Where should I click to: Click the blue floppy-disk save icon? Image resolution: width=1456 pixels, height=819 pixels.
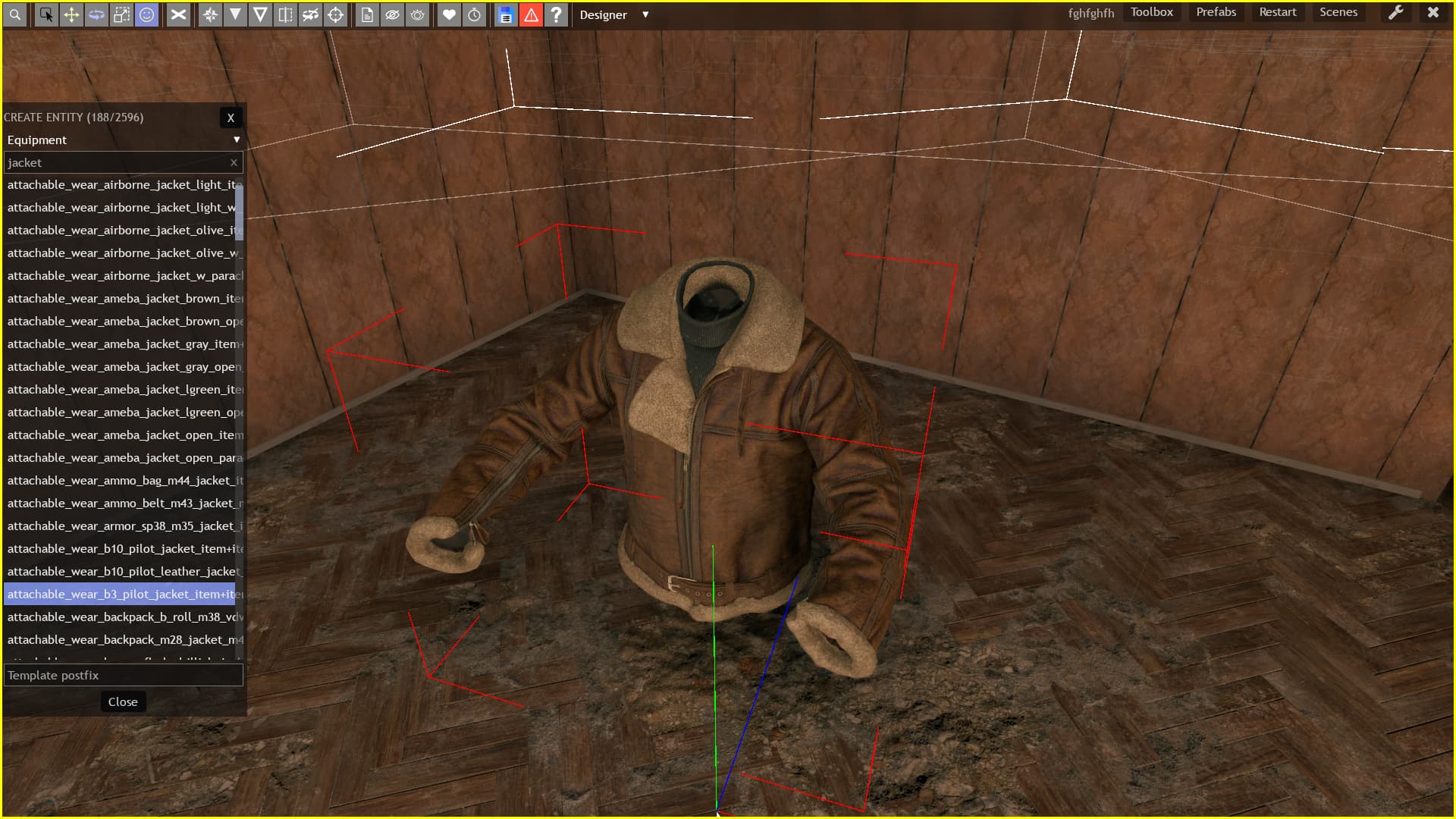[x=506, y=14]
